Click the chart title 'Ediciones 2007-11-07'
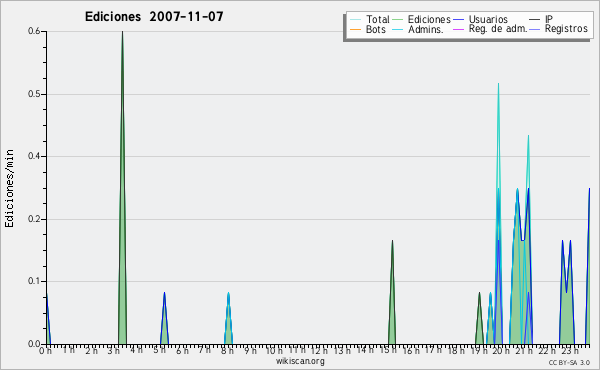The width and height of the screenshot is (600, 370). (x=154, y=17)
